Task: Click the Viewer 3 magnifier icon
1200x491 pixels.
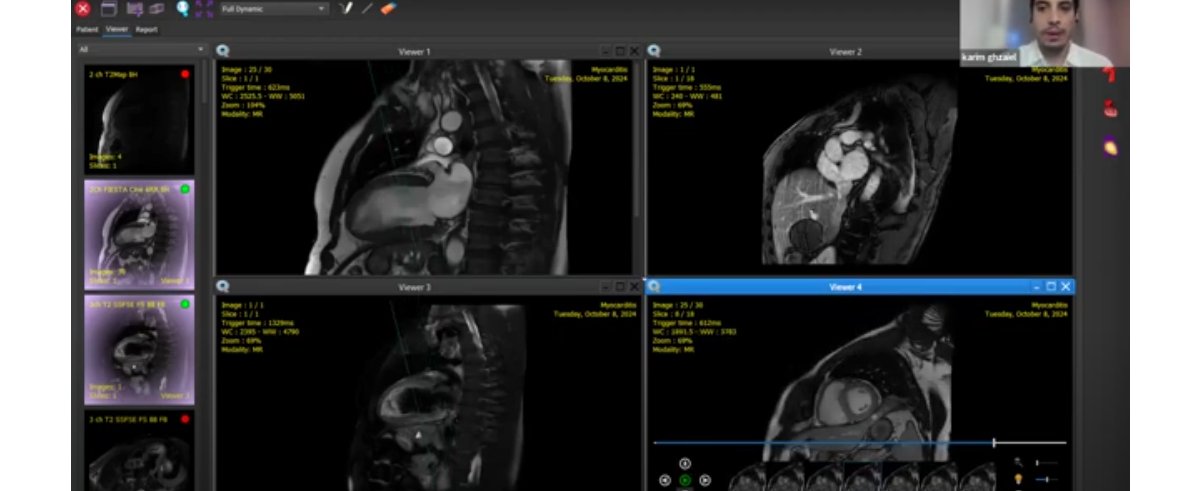Action: pyautogui.click(x=223, y=287)
